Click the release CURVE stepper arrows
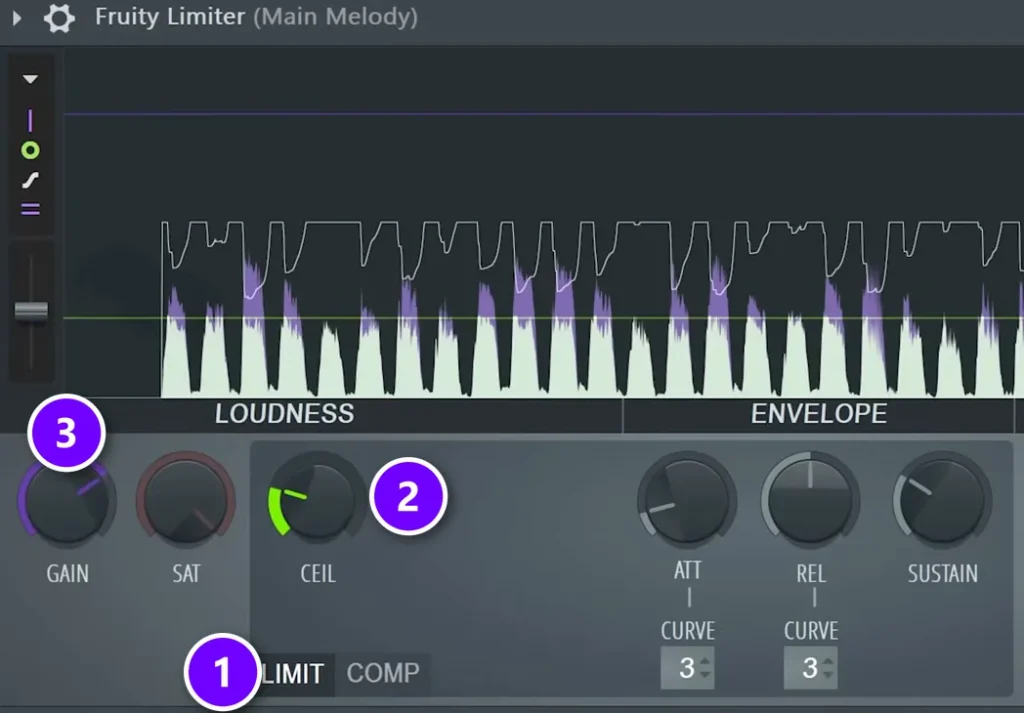Image resolution: width=1024 pixels, height=713 pixels. 828,668
